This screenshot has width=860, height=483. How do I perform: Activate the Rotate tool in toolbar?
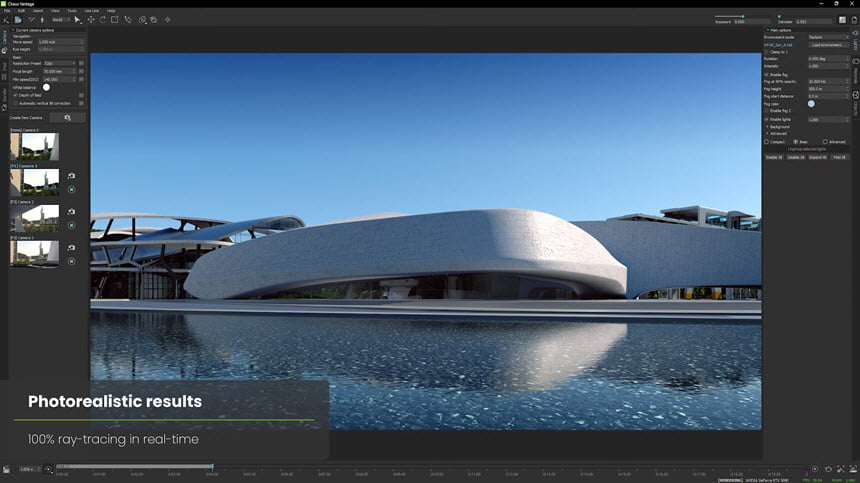103,20
